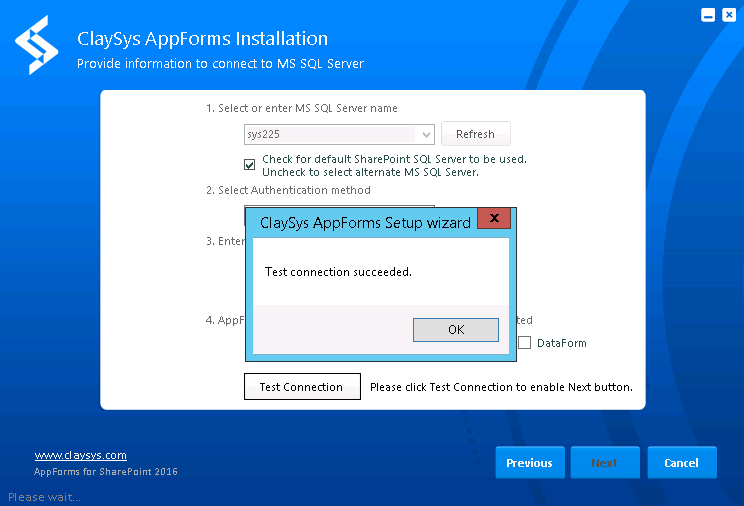
Task: Click the ClaySys logo icon
Action: pyautogui.click(x=37, y=45)
